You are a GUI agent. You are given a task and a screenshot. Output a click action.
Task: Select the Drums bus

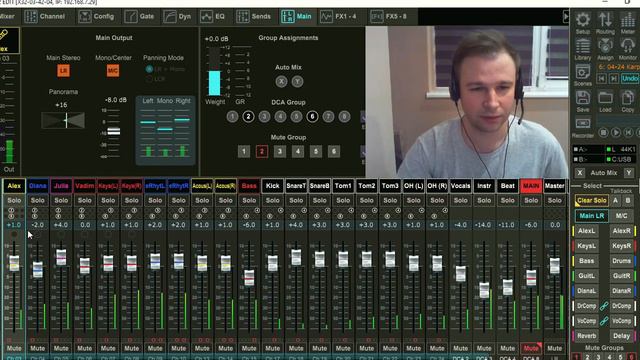pos(622,261)
